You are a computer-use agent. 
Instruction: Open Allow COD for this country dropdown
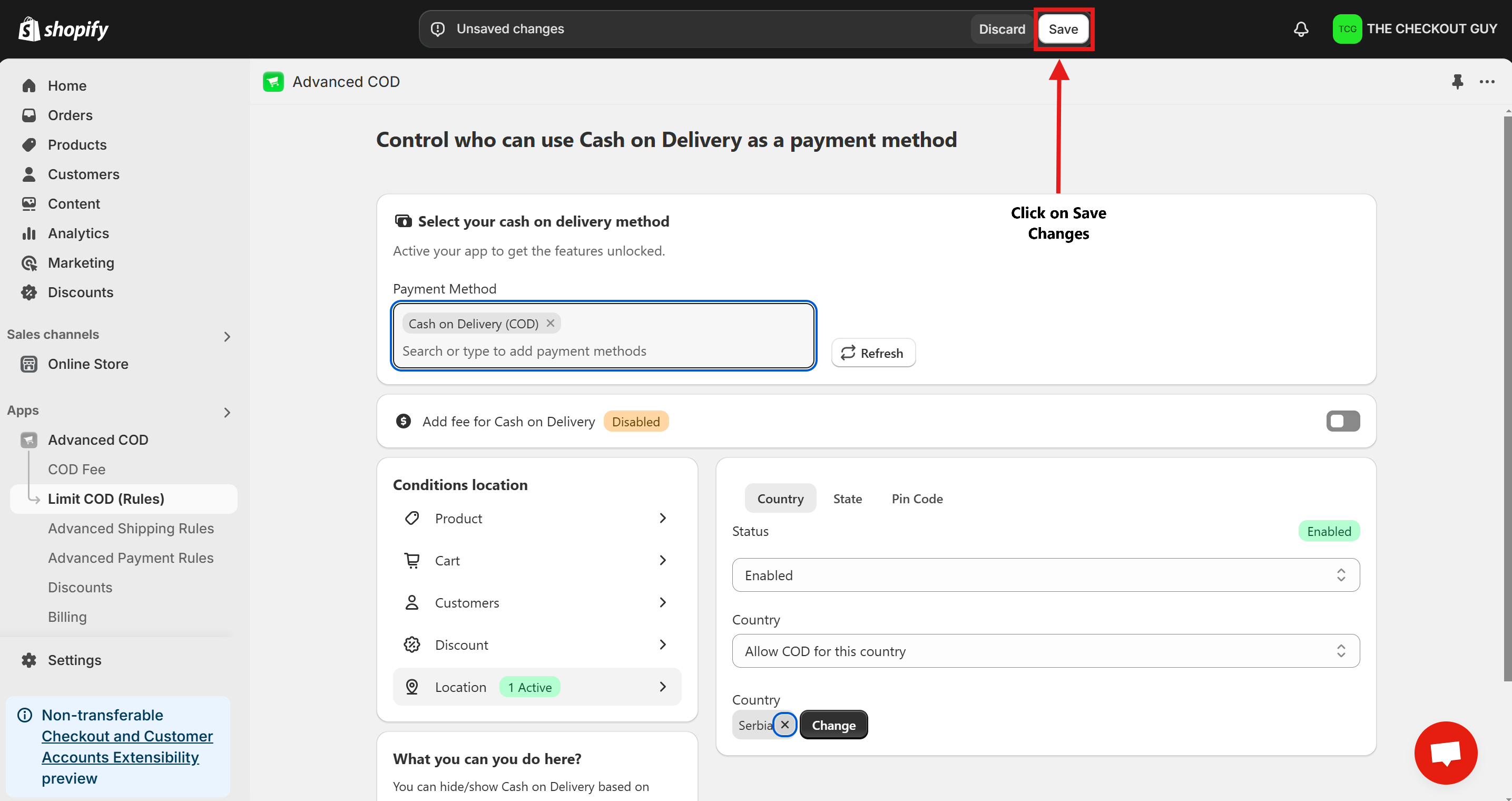[1045, 651]
